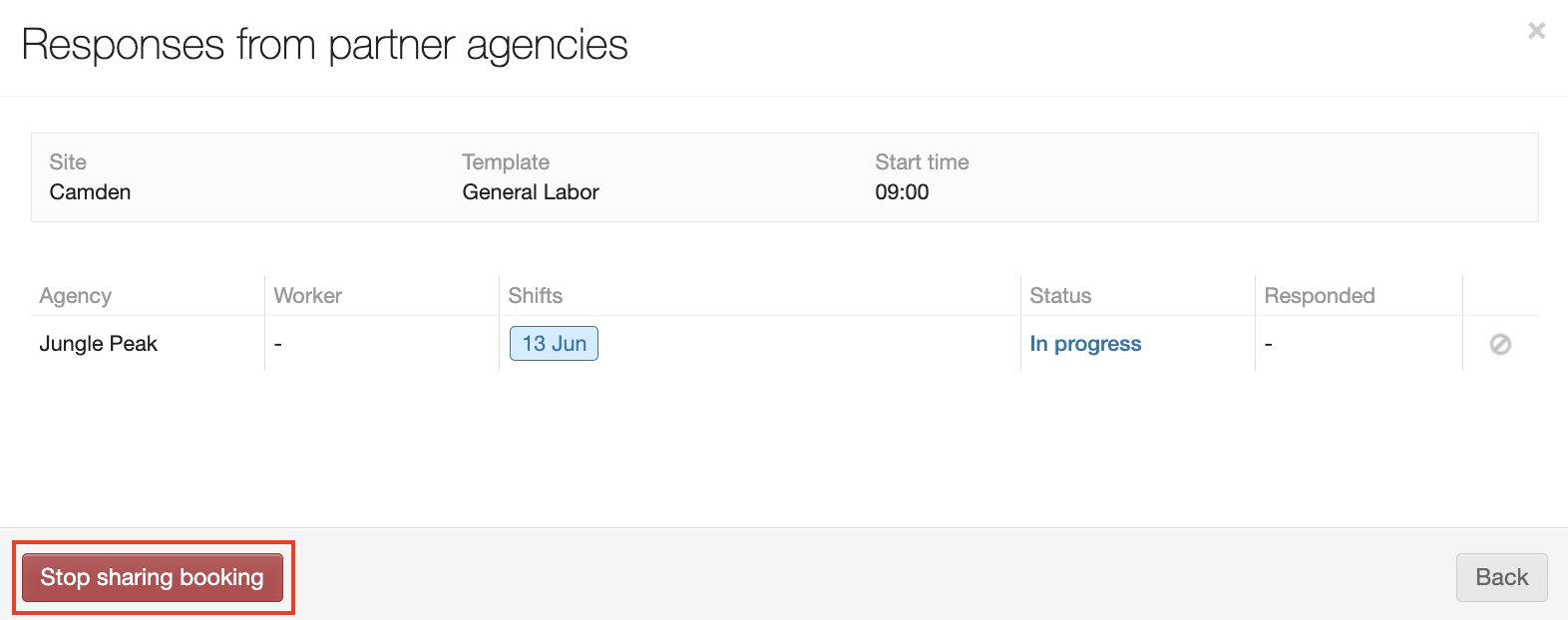Open the In progress status link
The image size is (1568, 620).
1085,344
